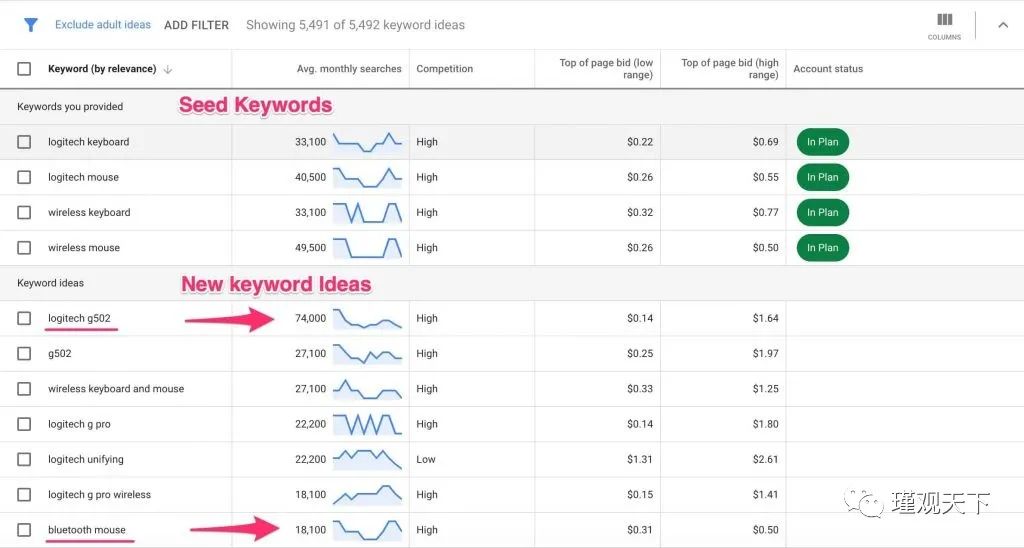The image size is (1024, 548).
Task: Collapse the filter bar with chevron
Action: coord(1003,25)
